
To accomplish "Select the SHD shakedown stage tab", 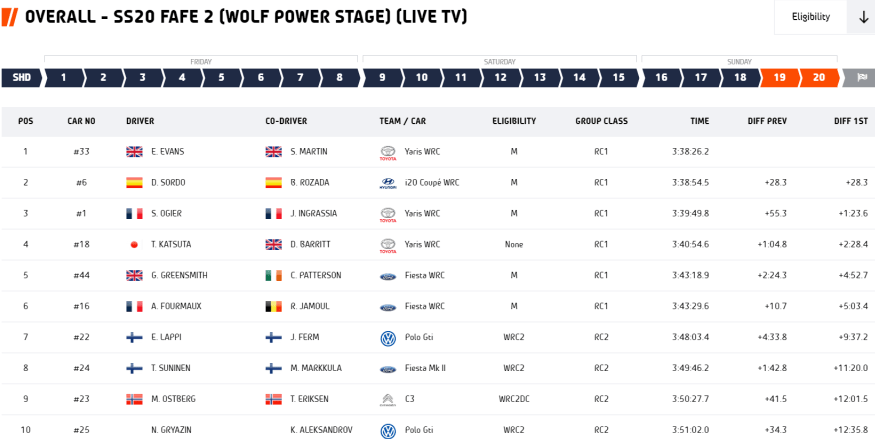I will pos(21,77).
